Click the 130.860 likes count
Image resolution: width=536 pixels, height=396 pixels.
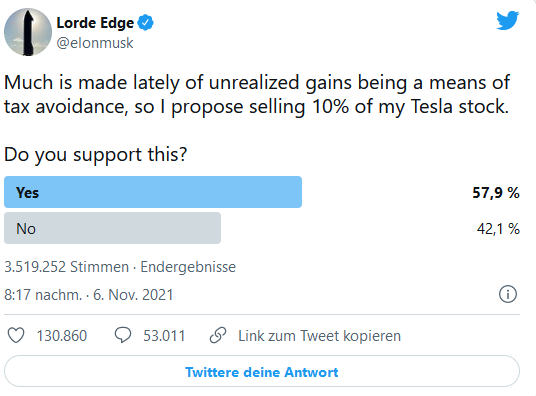tap(62, 336)
